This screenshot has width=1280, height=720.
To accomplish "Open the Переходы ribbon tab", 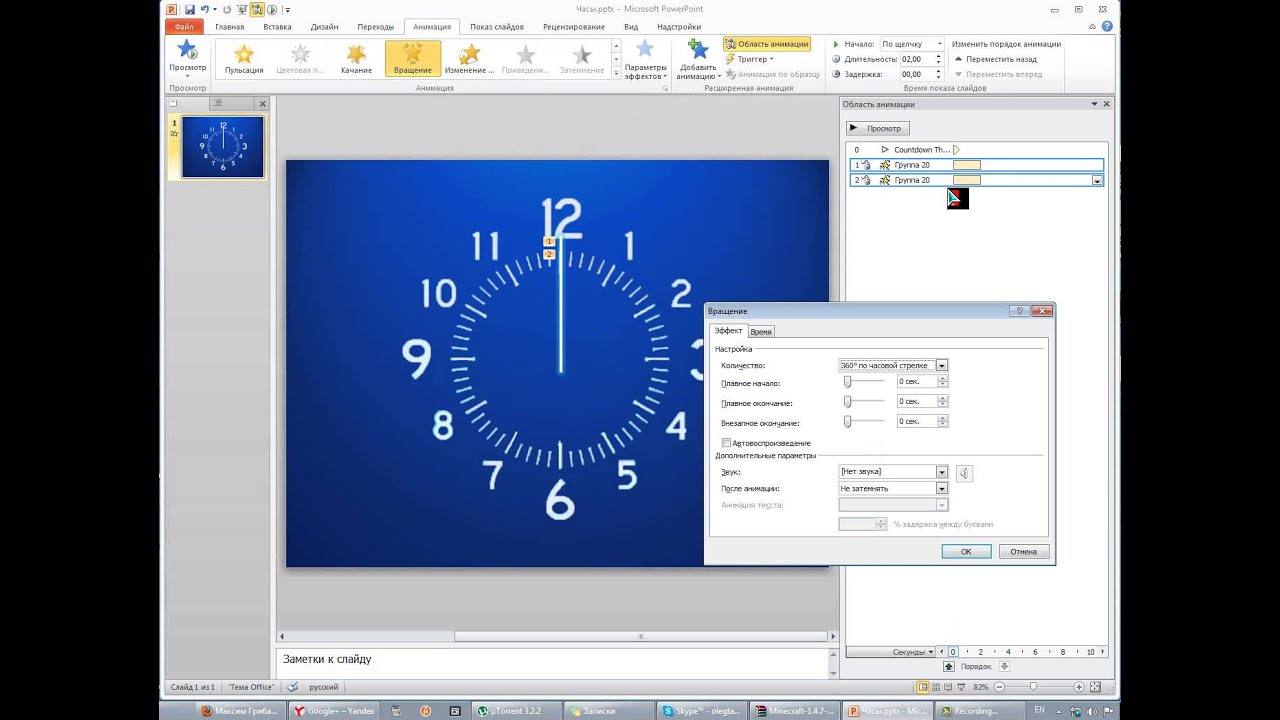I will click(375, 27).
